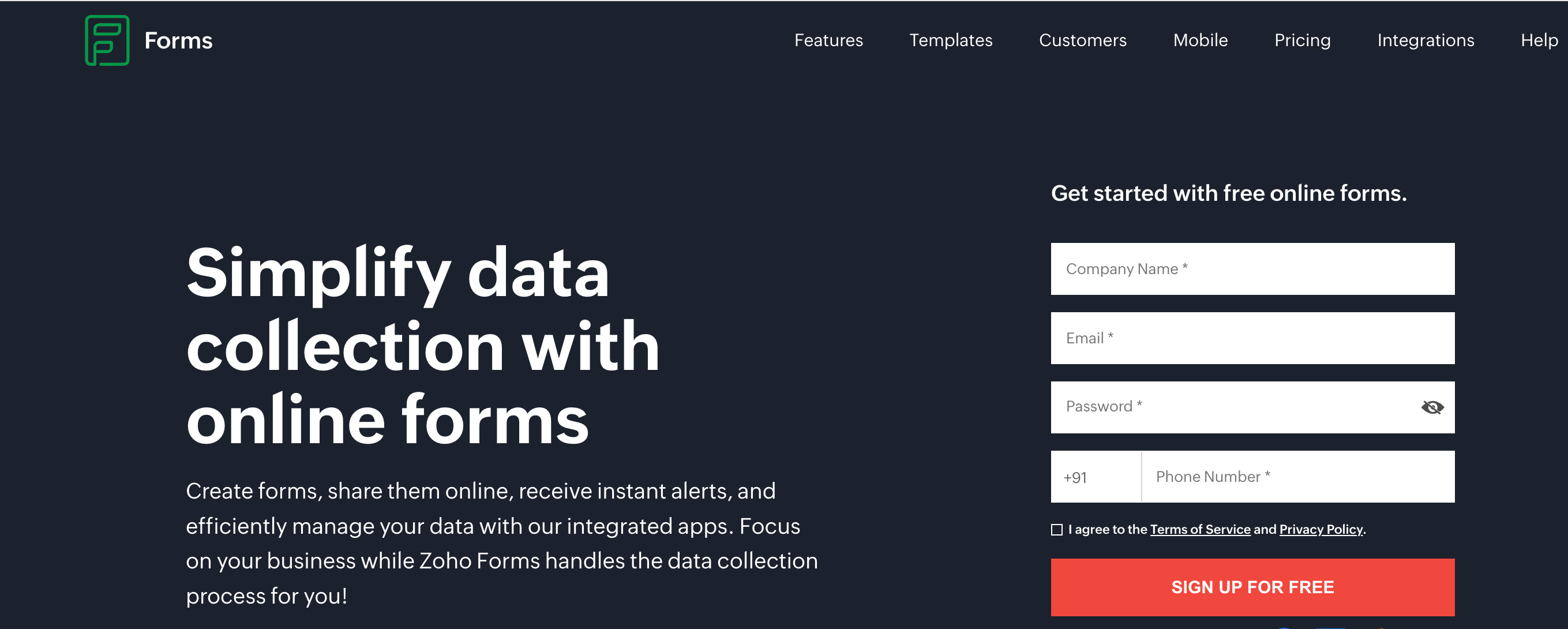Click the SIGN UP FOR FREE button
This screenshot has height=629, width=1568.
[1253, 587]
